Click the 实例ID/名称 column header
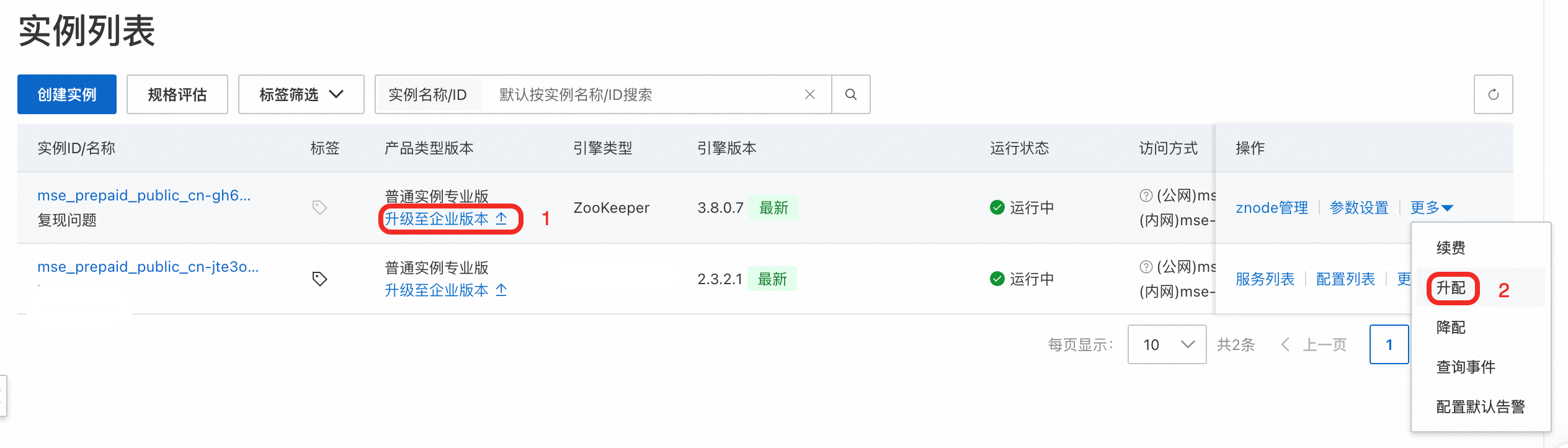 [76, 148]
